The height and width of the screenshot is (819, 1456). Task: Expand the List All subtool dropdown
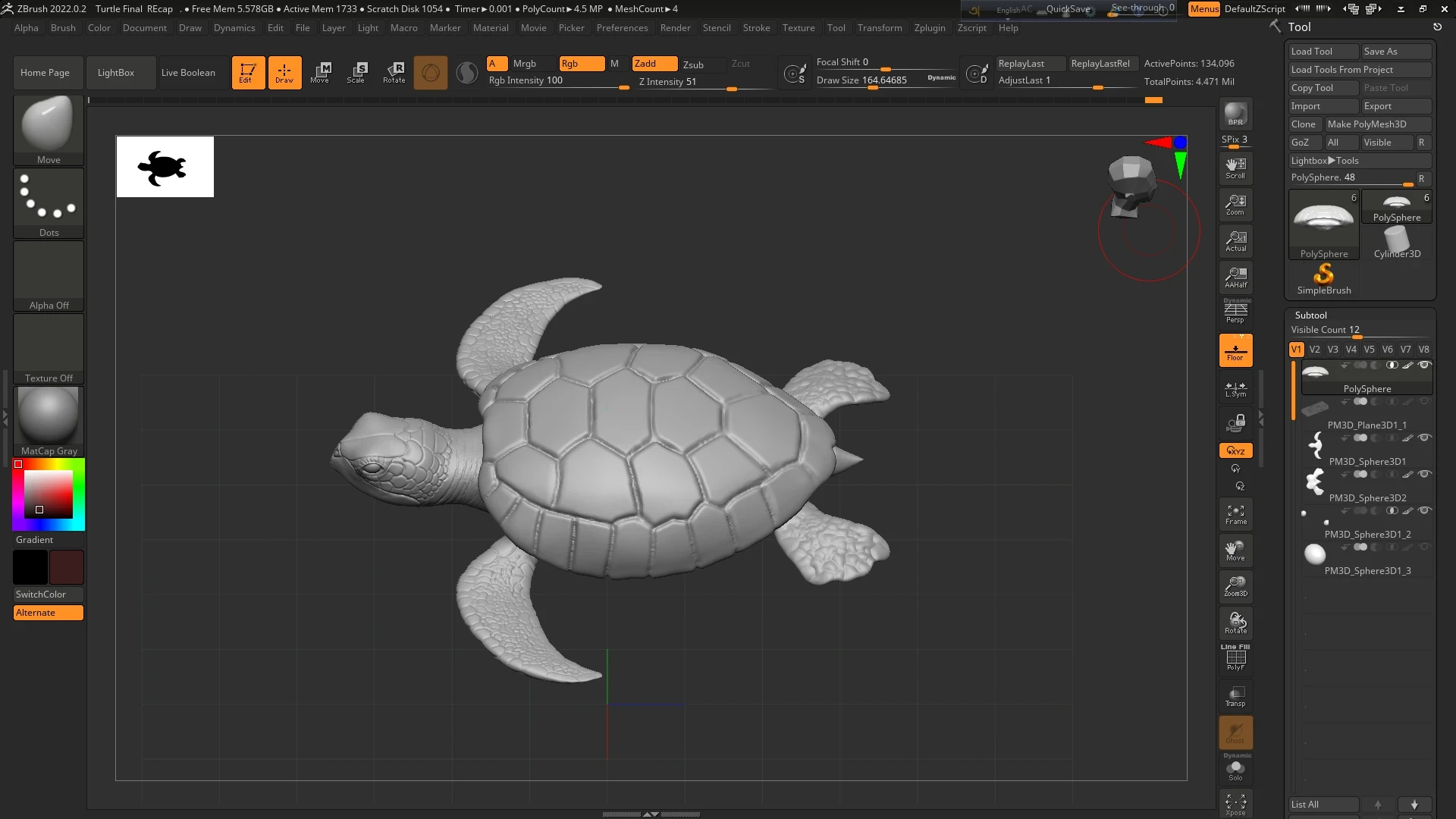click(x=1323, y=804)
